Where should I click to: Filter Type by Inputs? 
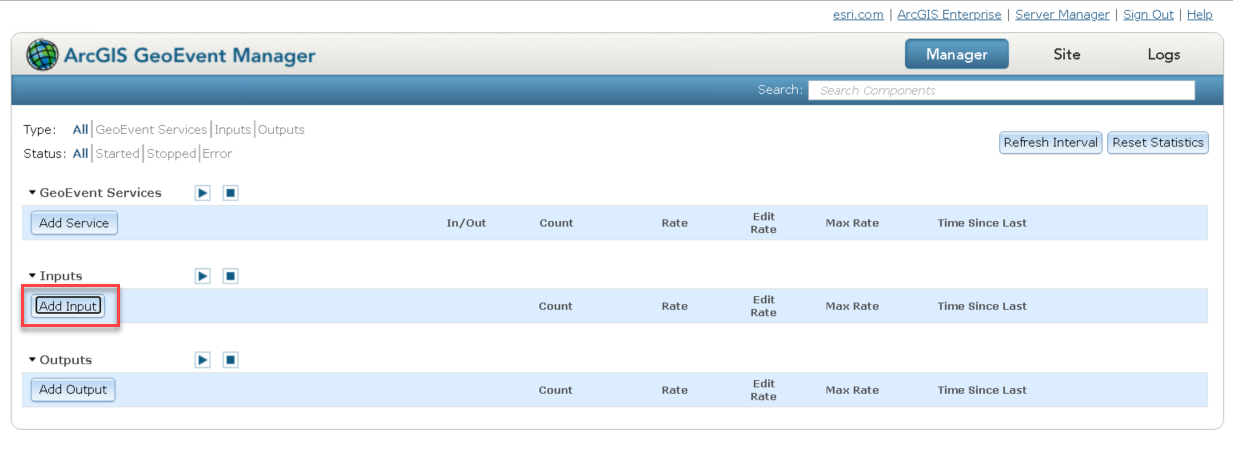(233, 130)
